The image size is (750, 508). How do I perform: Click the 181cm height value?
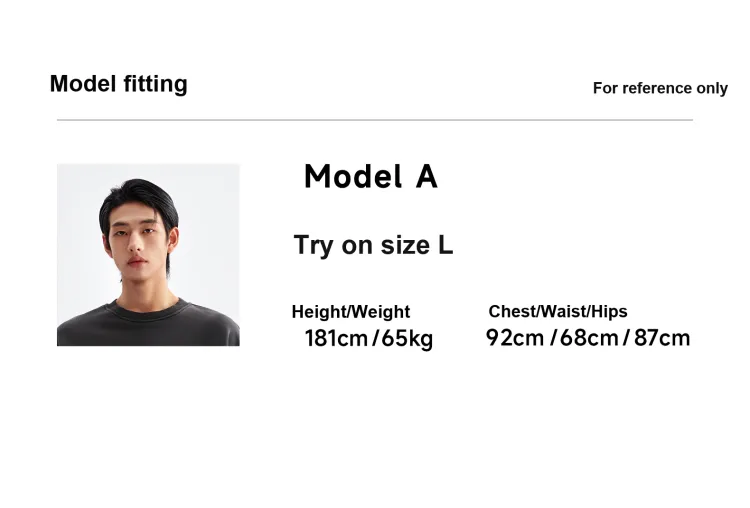point(336,338)
